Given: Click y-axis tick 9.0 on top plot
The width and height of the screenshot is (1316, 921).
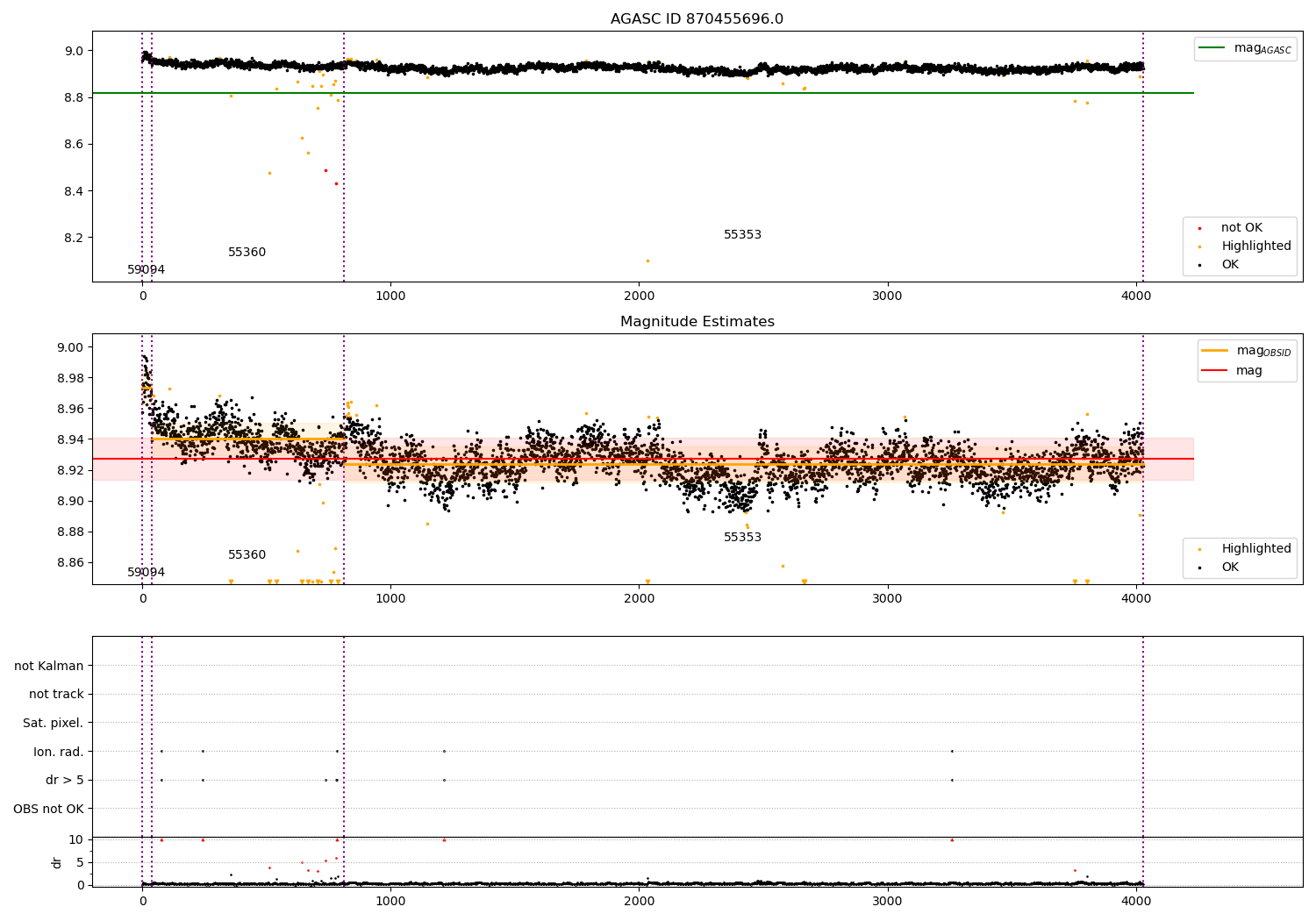Looking at the screenshot, I should point(75,51).
